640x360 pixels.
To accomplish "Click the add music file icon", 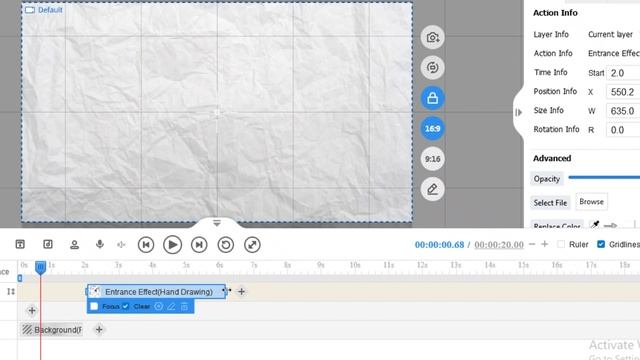I will tap(48, 244).
